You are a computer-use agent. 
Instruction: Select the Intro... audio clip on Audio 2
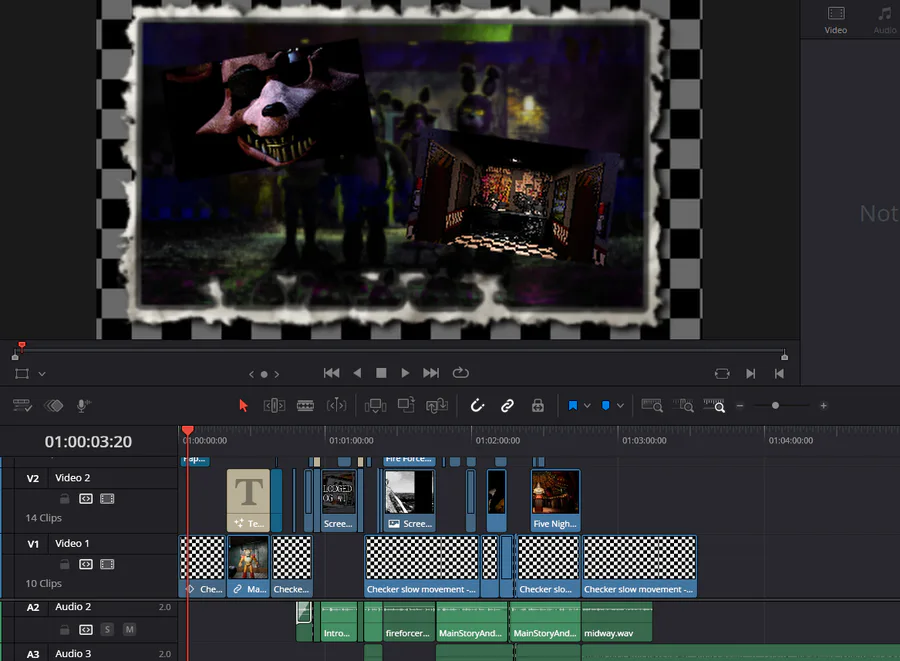pos(339,621)
